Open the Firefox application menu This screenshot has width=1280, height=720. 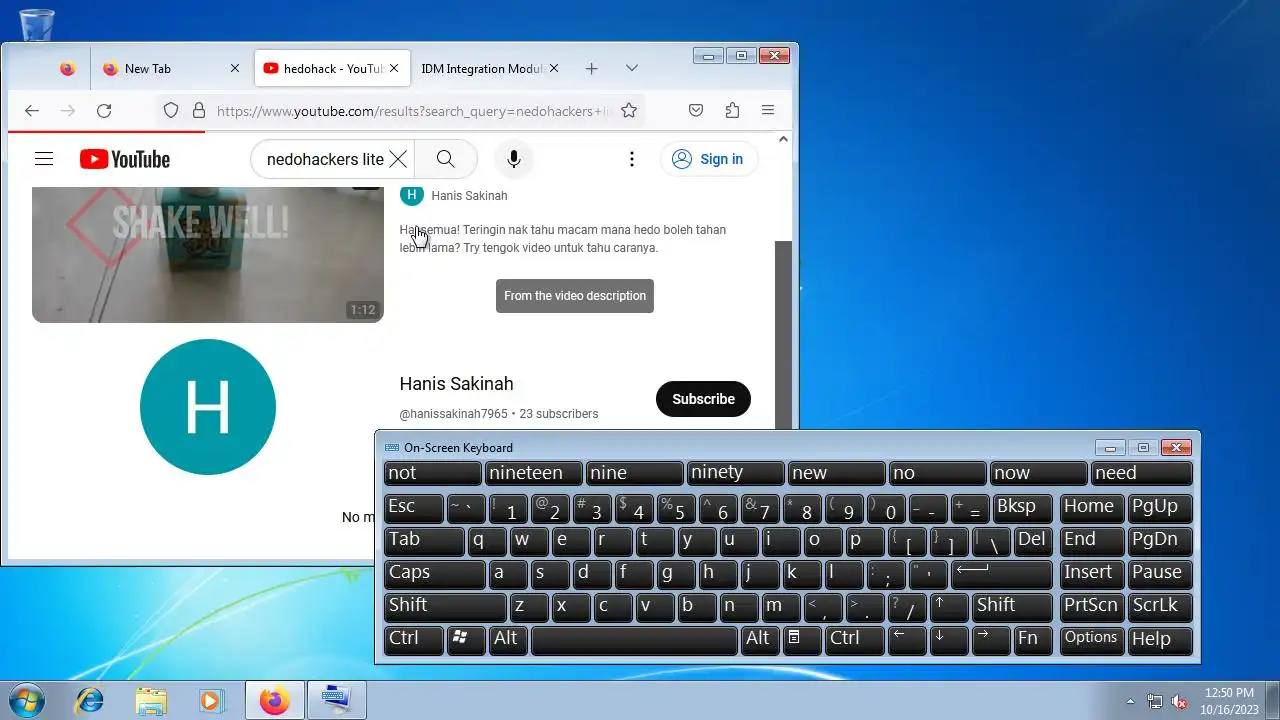point(768,111)
